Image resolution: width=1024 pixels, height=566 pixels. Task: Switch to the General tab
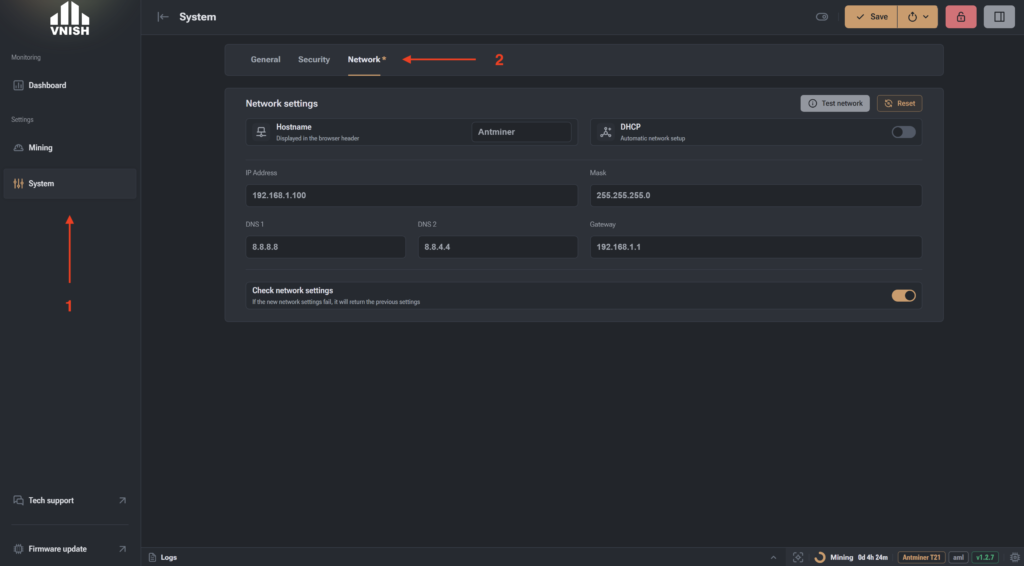point(265,59)
